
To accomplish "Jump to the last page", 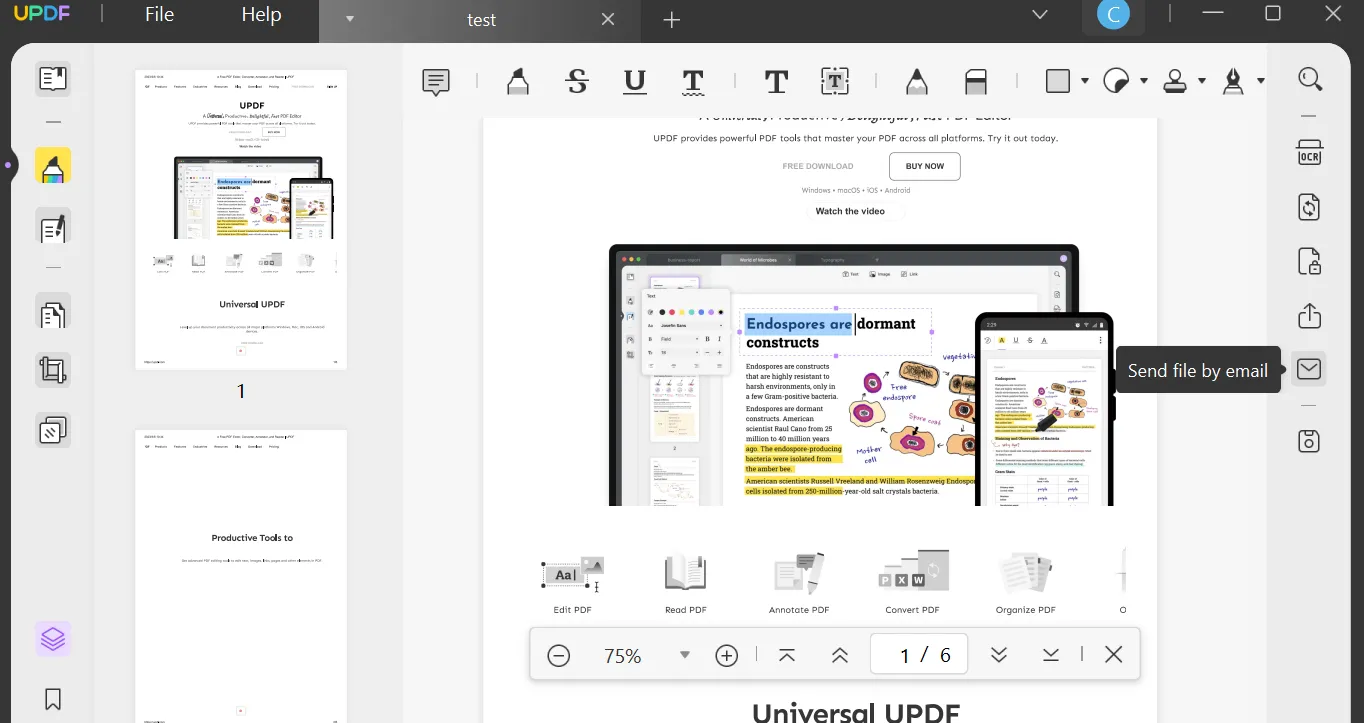I will (x=1051, y=655).
